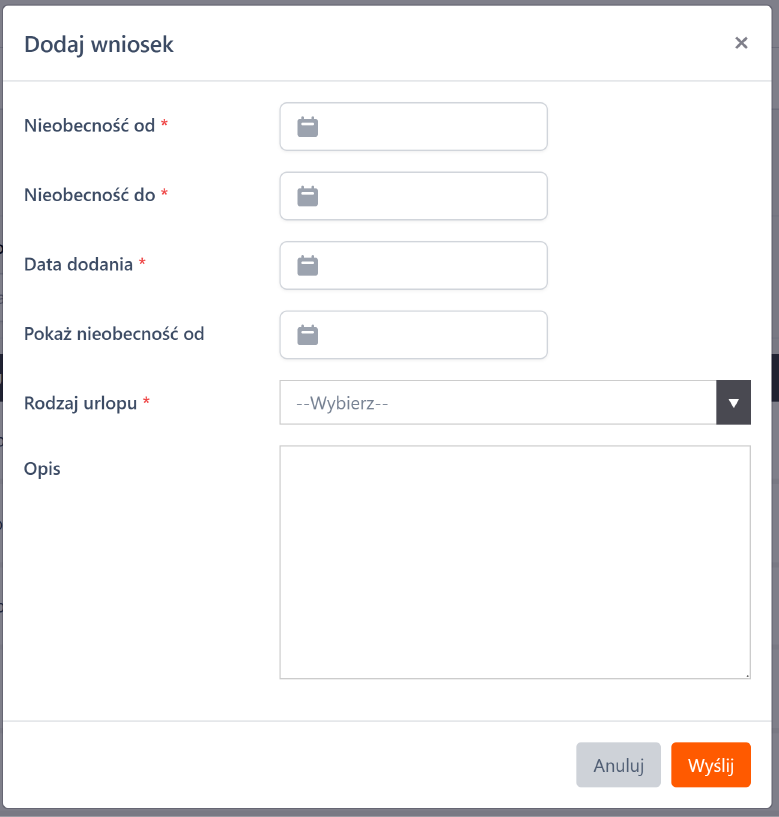Close the Dodaj wniosek dialog with X
The width and height of the screenshot is (779, 817).
(741, 43)
